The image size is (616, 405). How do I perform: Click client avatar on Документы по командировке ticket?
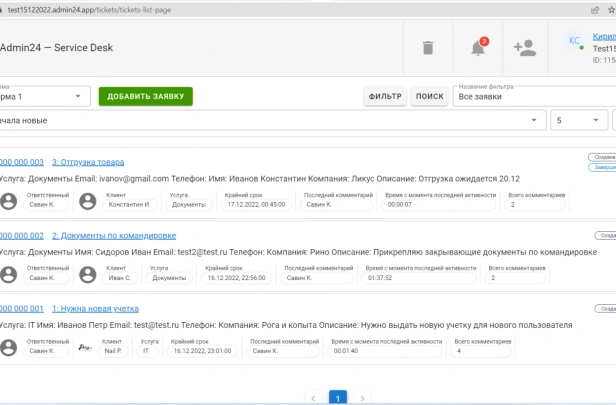(x=88, y=274)
